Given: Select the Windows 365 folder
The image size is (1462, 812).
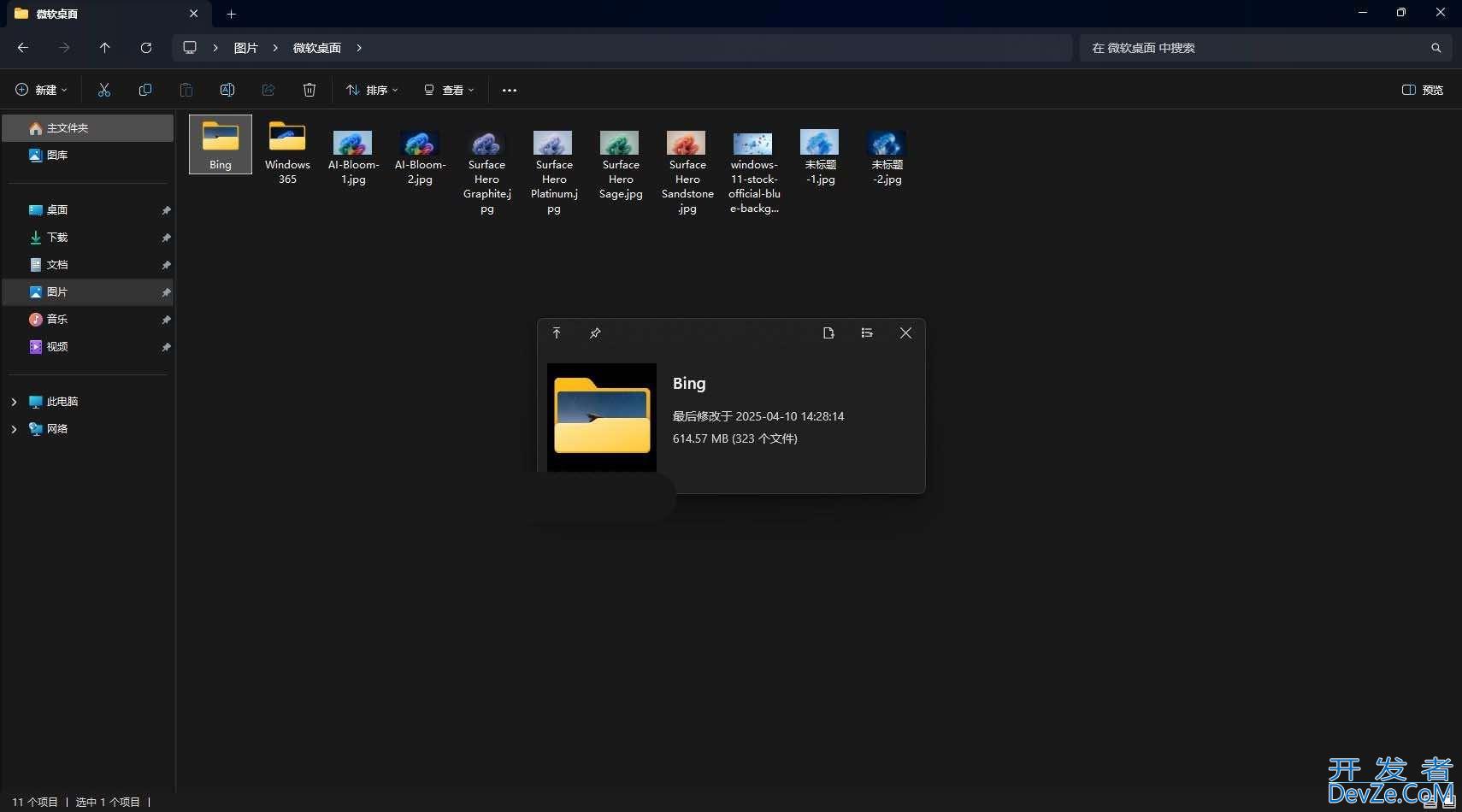Looking at the screenshot, I should tap(287, 152).
